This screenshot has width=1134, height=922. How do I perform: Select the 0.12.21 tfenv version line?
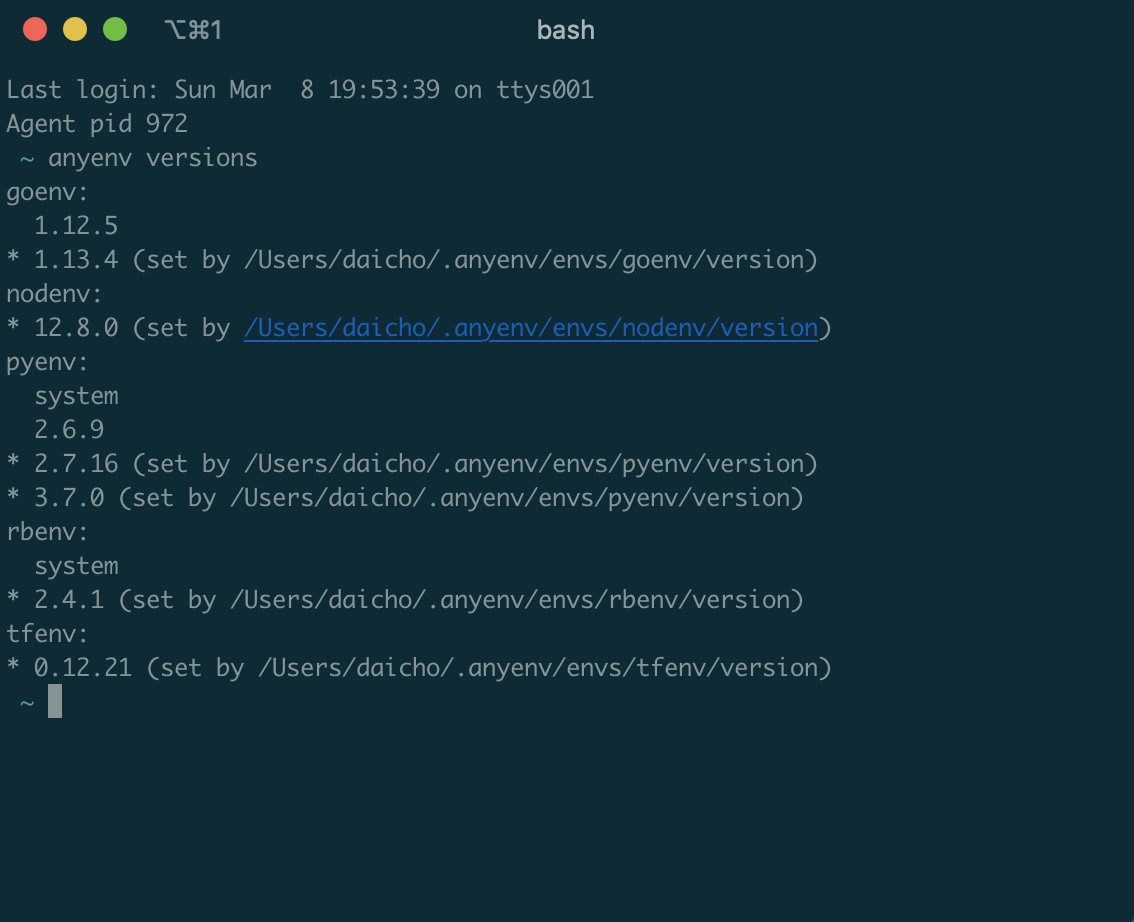419,668
